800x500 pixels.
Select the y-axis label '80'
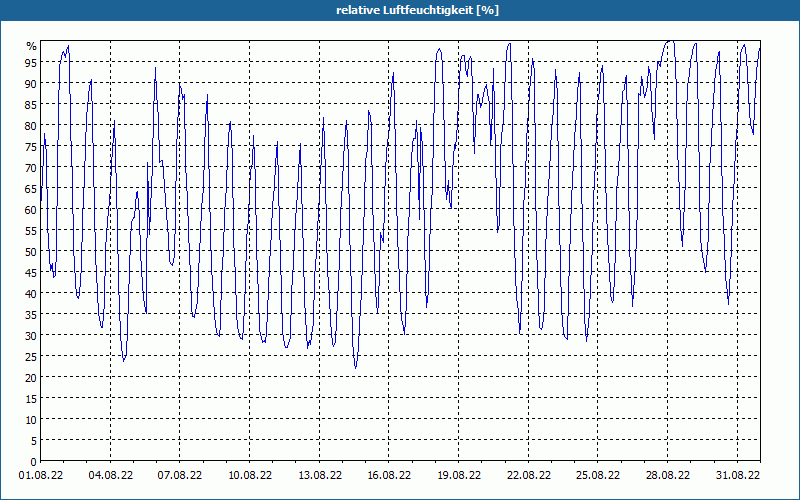[31, 126]
